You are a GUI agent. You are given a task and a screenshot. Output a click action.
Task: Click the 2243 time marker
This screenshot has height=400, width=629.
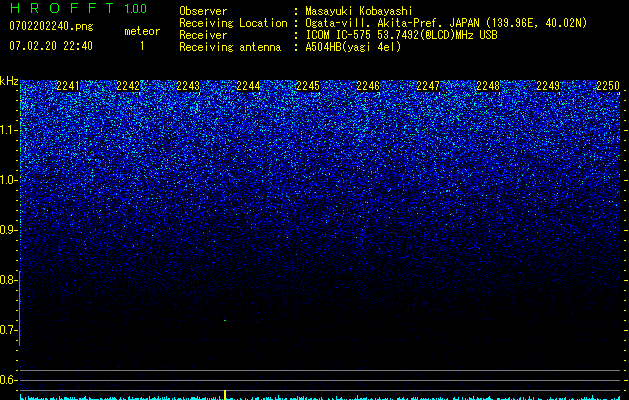pyautogui.click(x=188, y=86)
